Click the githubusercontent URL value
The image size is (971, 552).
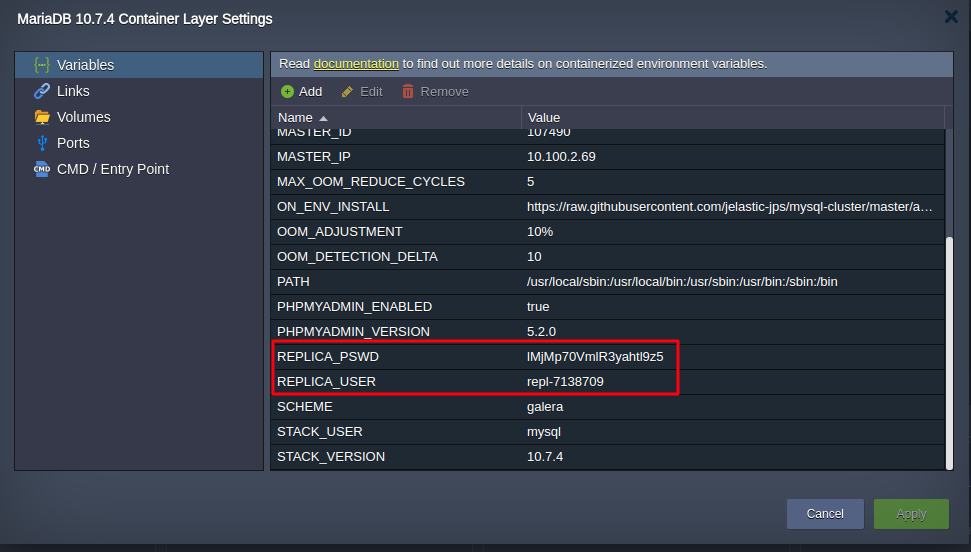tap(729, 207)
